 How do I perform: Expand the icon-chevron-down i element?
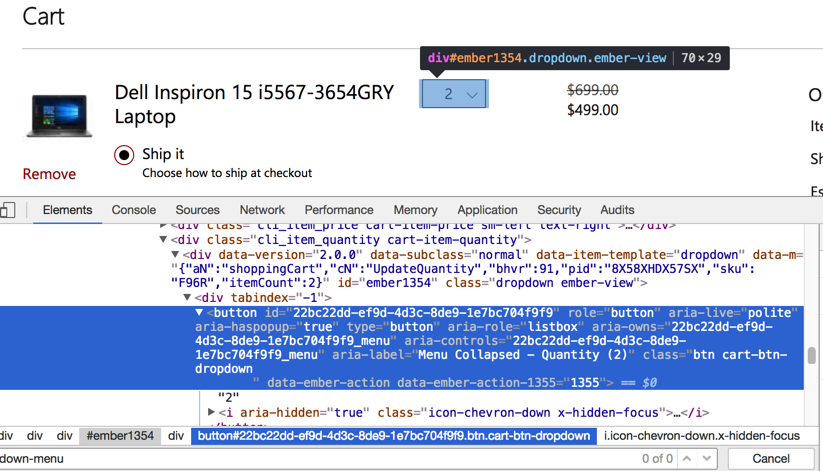211,412
